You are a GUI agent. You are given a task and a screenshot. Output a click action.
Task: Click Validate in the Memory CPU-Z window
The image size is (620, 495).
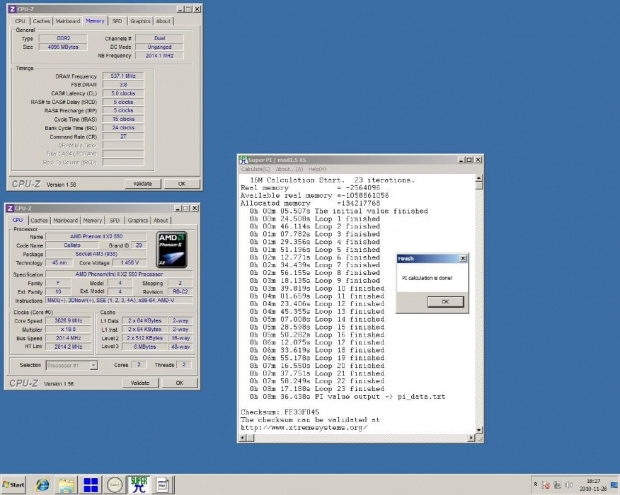click(x=143, y=184)
